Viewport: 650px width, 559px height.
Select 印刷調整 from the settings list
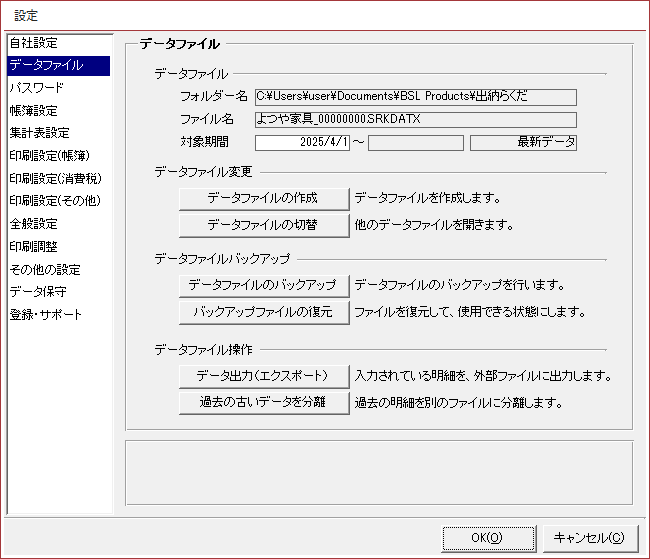tap(34, 246)
